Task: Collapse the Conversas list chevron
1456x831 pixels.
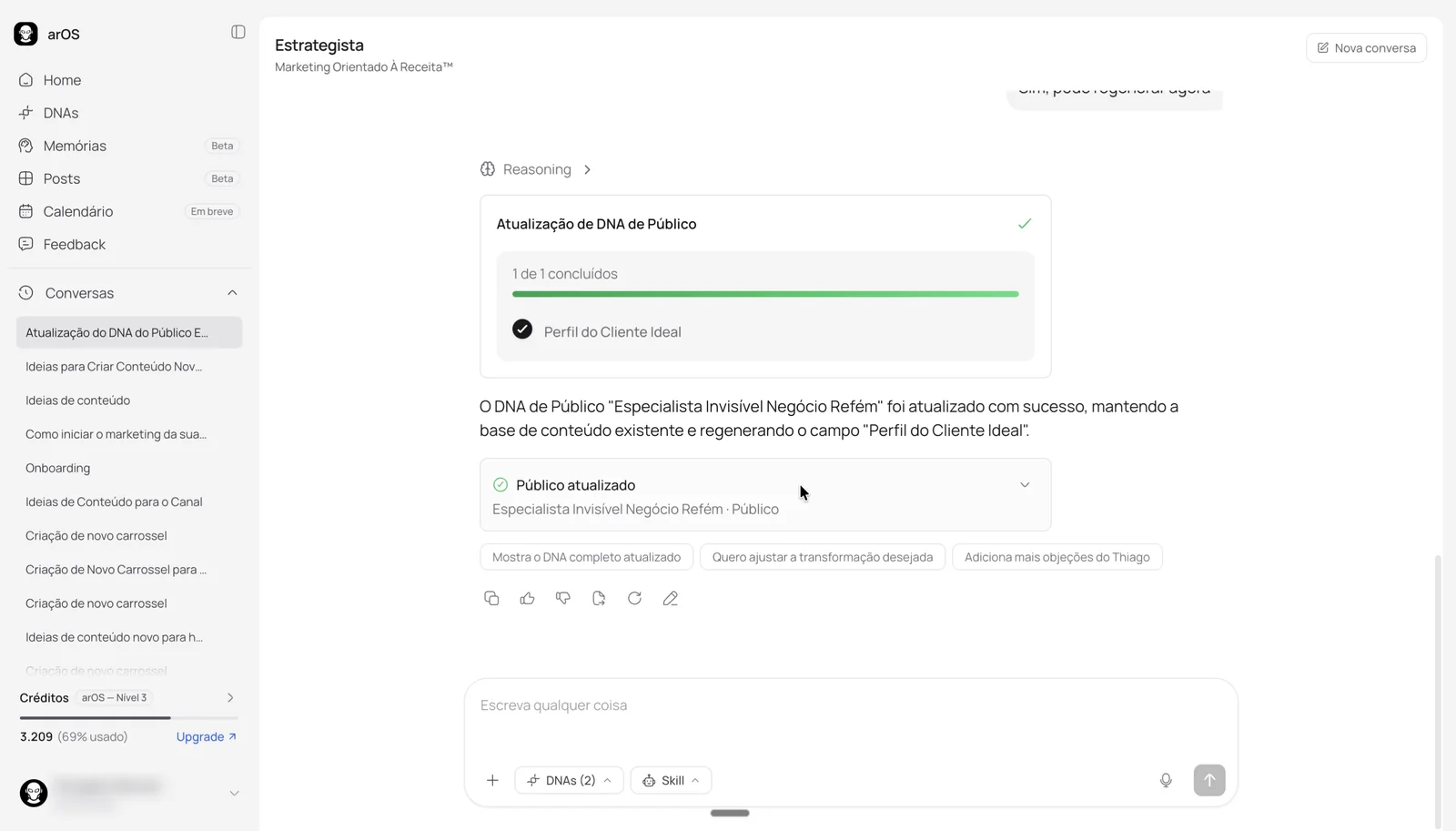Action: [232, 293]
